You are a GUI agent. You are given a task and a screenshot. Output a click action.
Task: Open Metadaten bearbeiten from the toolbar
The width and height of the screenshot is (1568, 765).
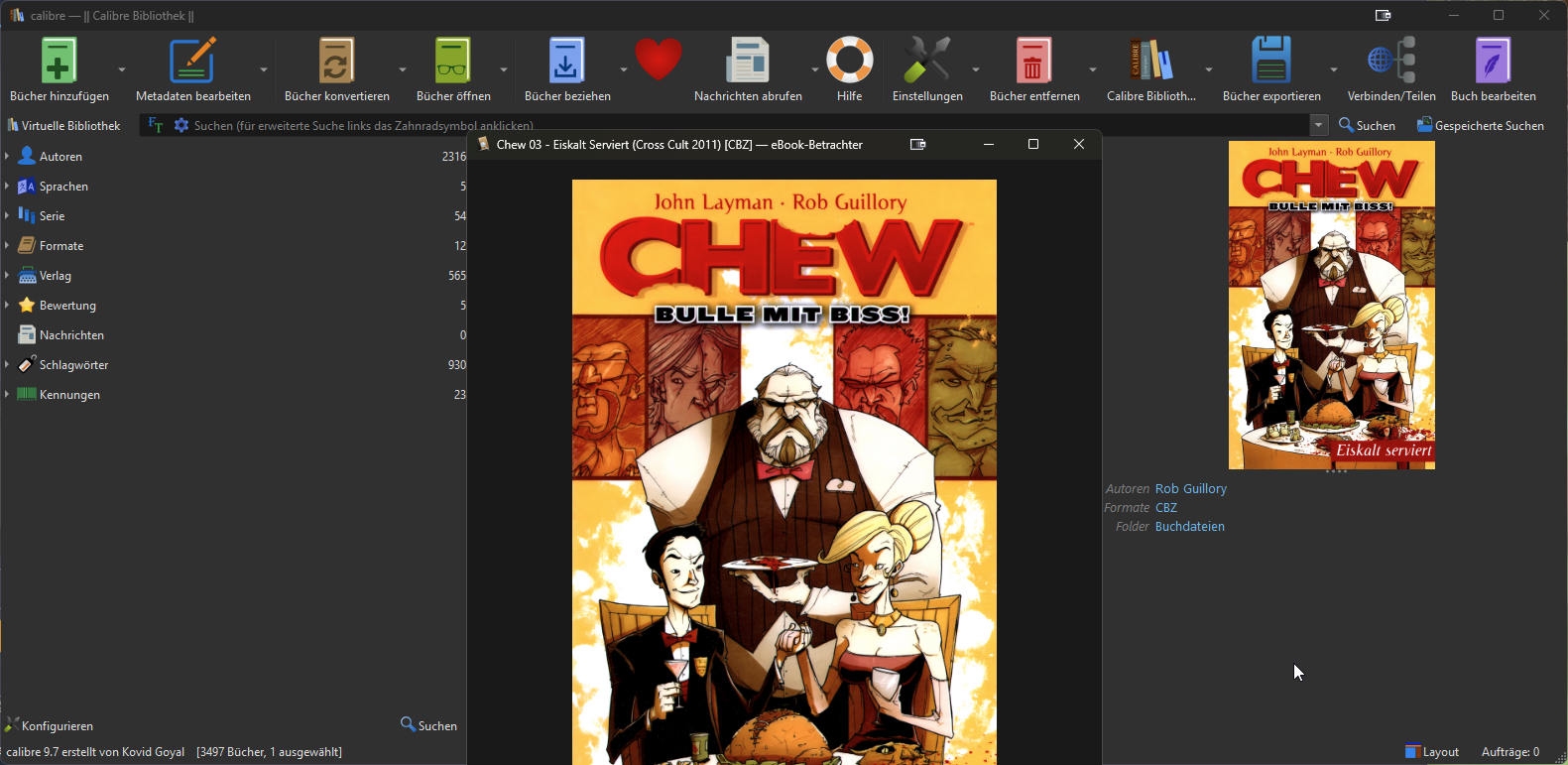pyautogui.click(x=192, y=61)
